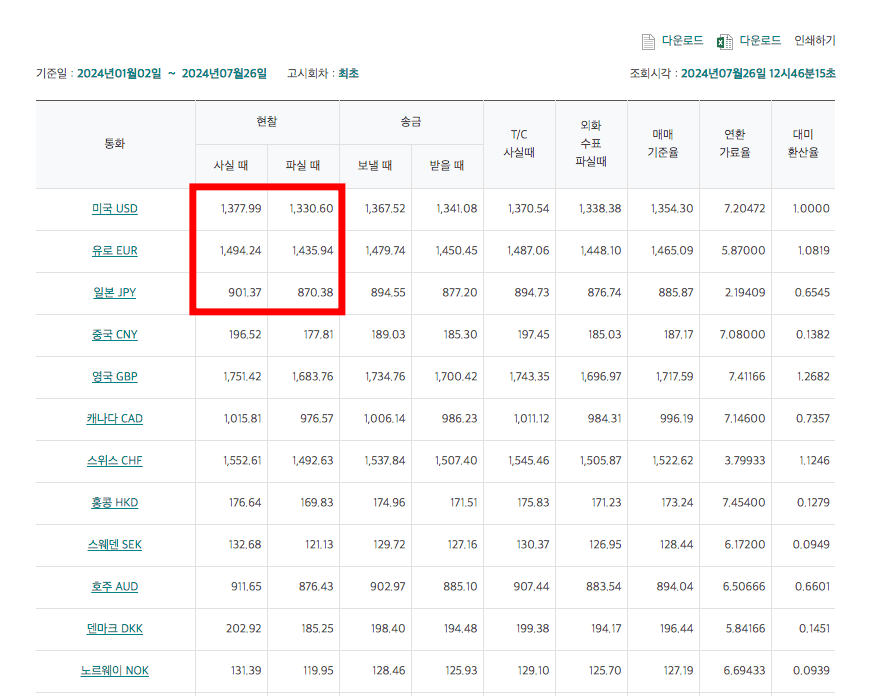Viewport: 869px width, 696px height.
Task: Select NOK cash selling rate 119.95
Action: tap(318, 671)
